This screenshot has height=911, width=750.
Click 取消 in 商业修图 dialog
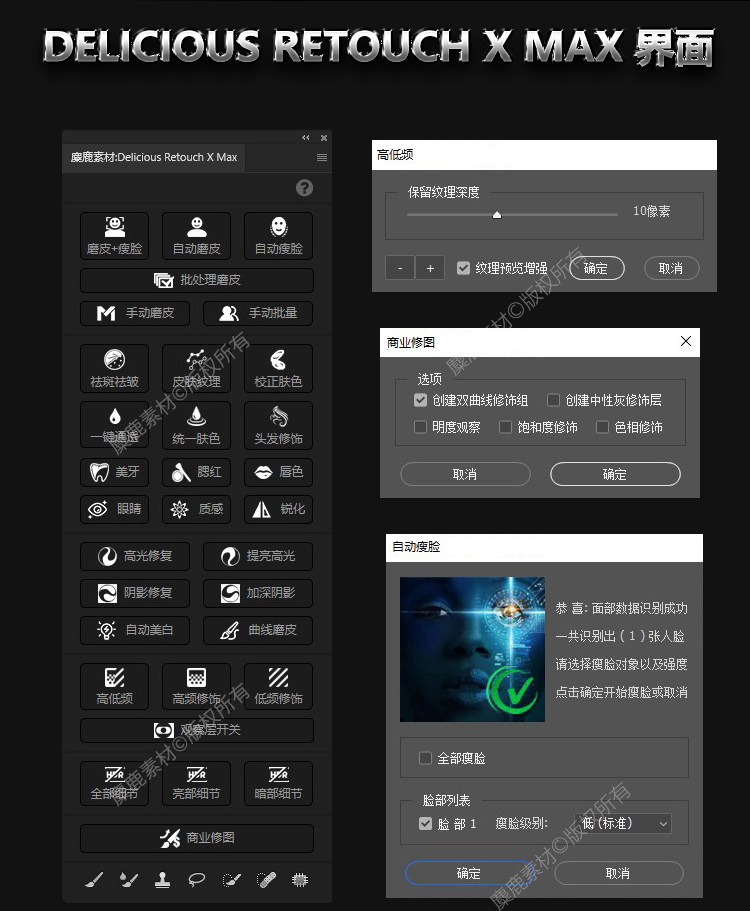point(465,474)
